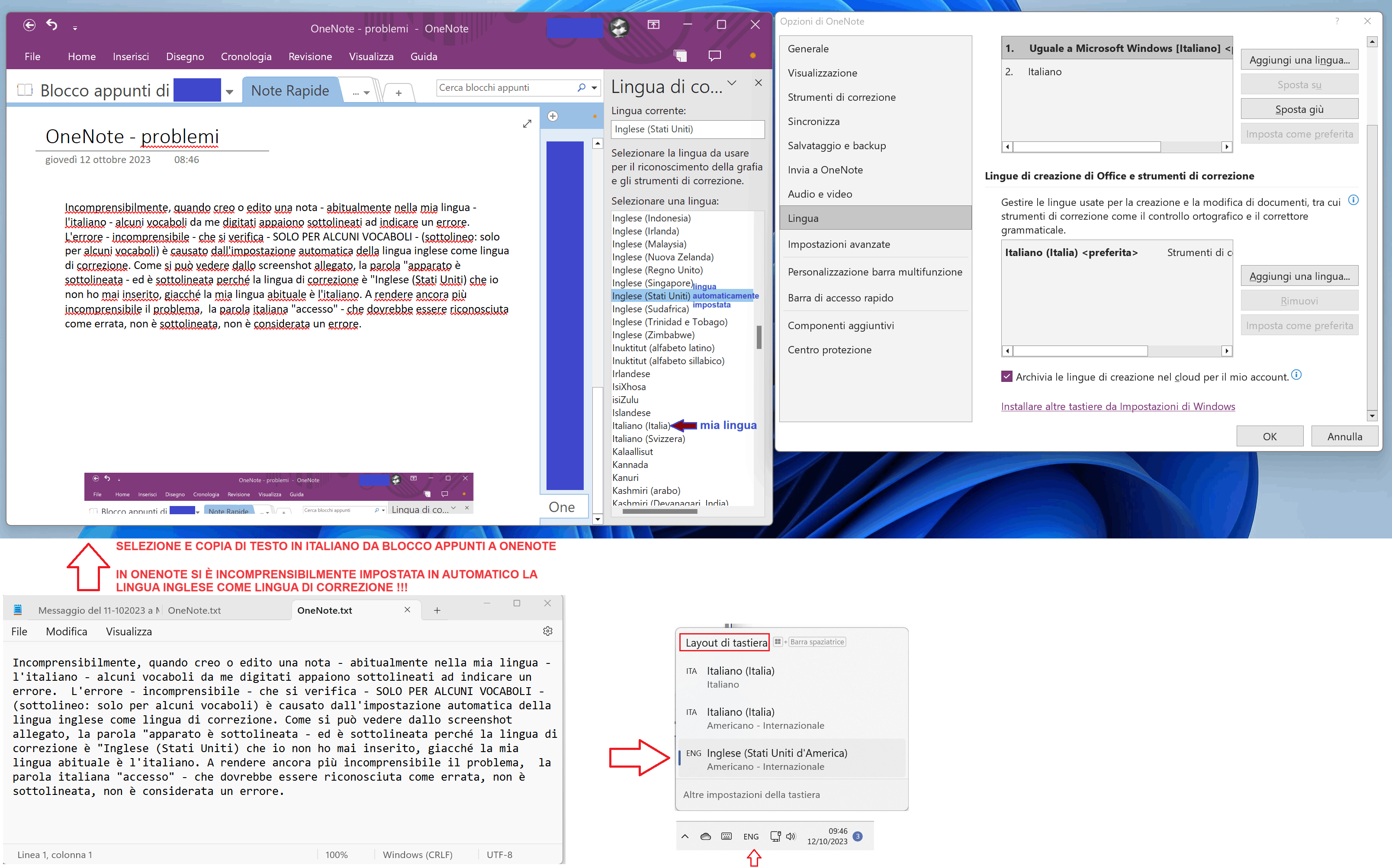This screenshot has width=1392, height=868.
Task: Open the Lingua pane options chevron
Action: coord(732,83)
